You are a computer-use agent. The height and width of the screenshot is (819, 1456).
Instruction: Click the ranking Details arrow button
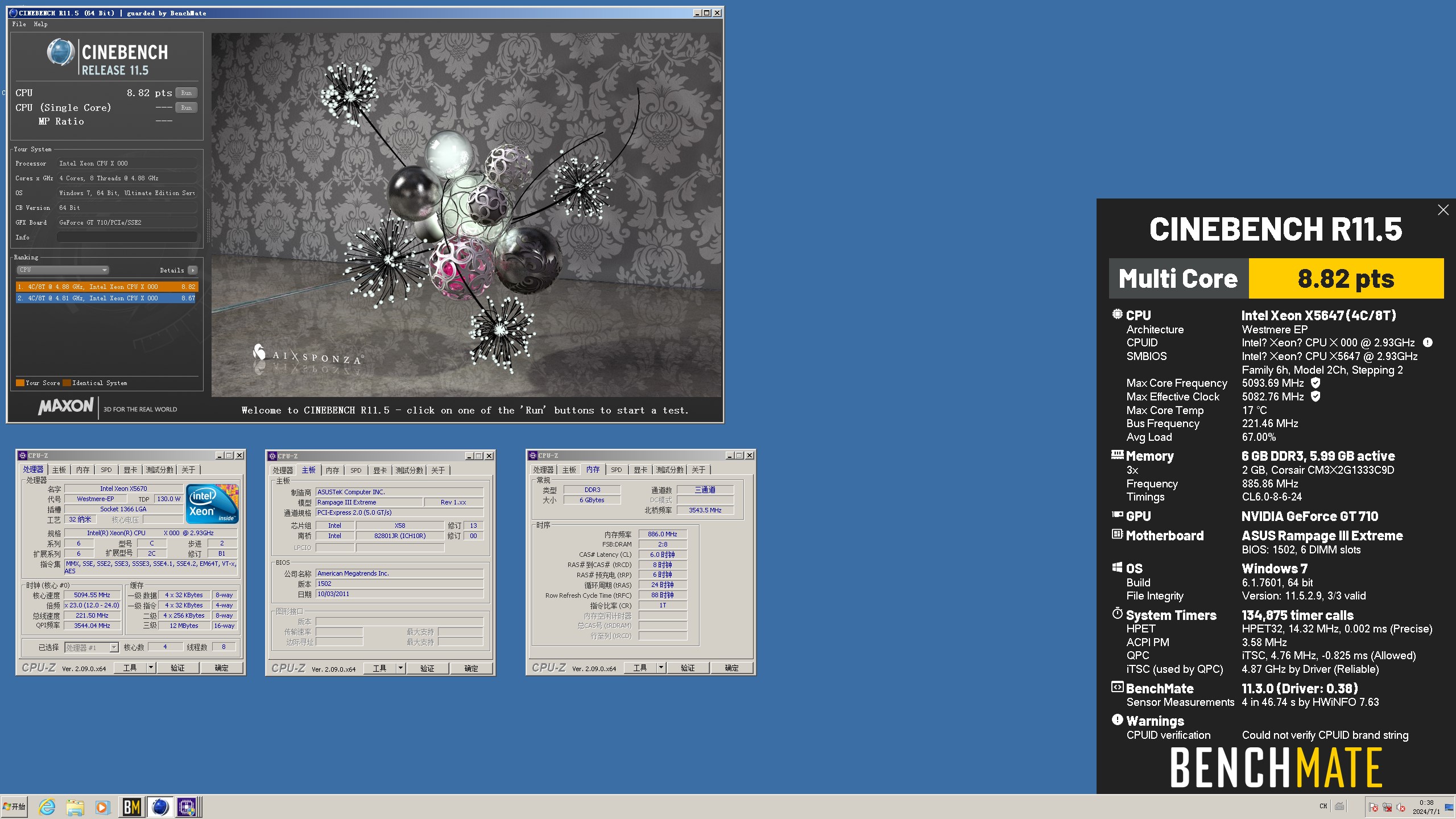click(x=193, y=270)
